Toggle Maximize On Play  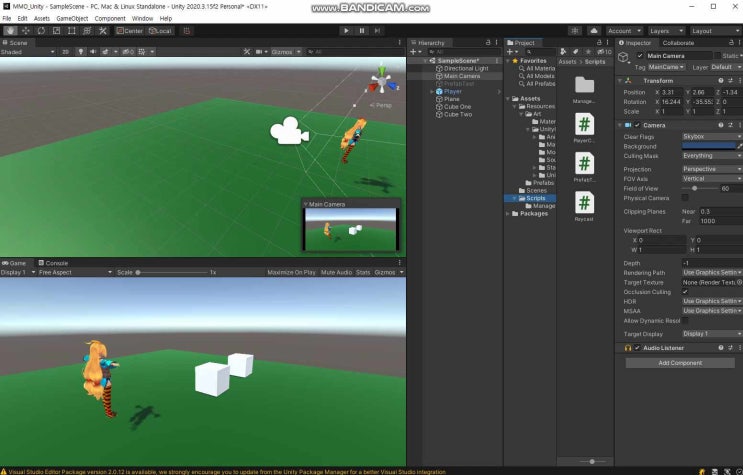291,273
